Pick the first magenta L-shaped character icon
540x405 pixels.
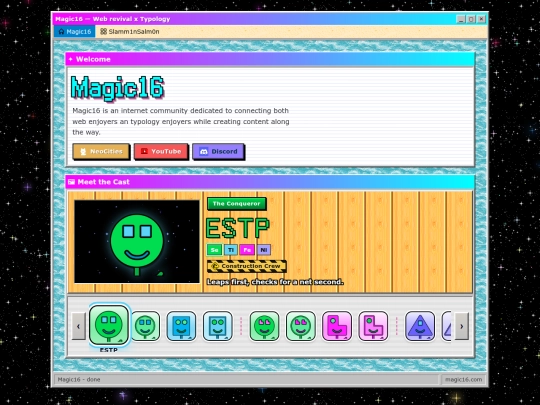pos(337,326)
